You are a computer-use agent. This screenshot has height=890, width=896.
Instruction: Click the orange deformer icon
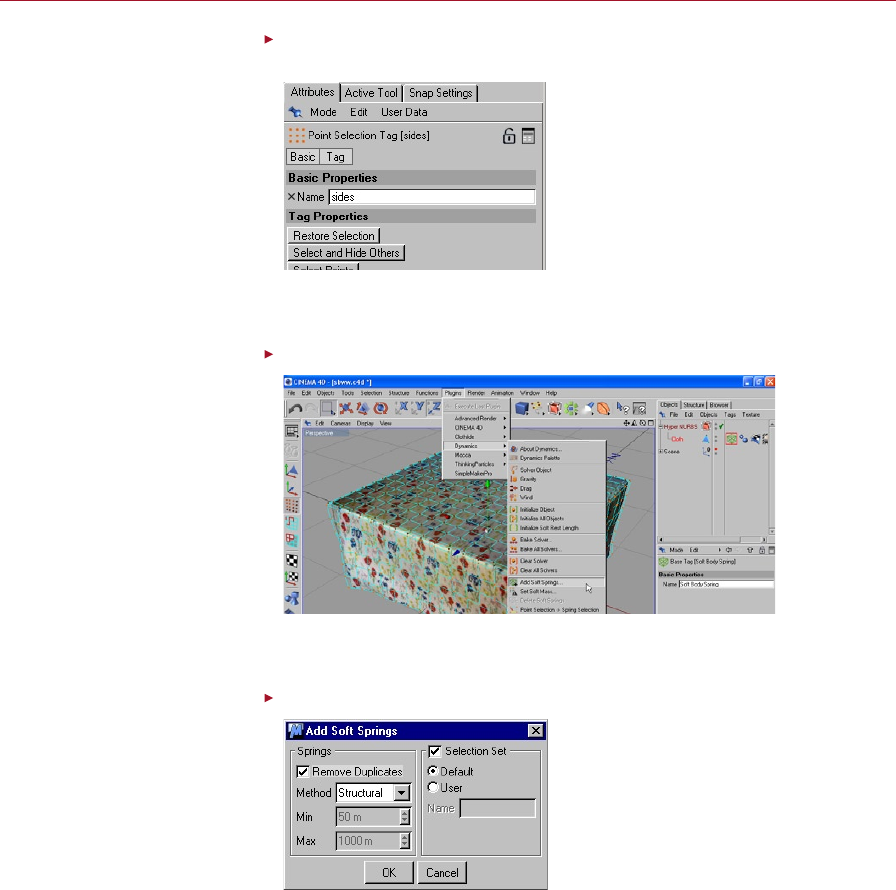(603, 408)
